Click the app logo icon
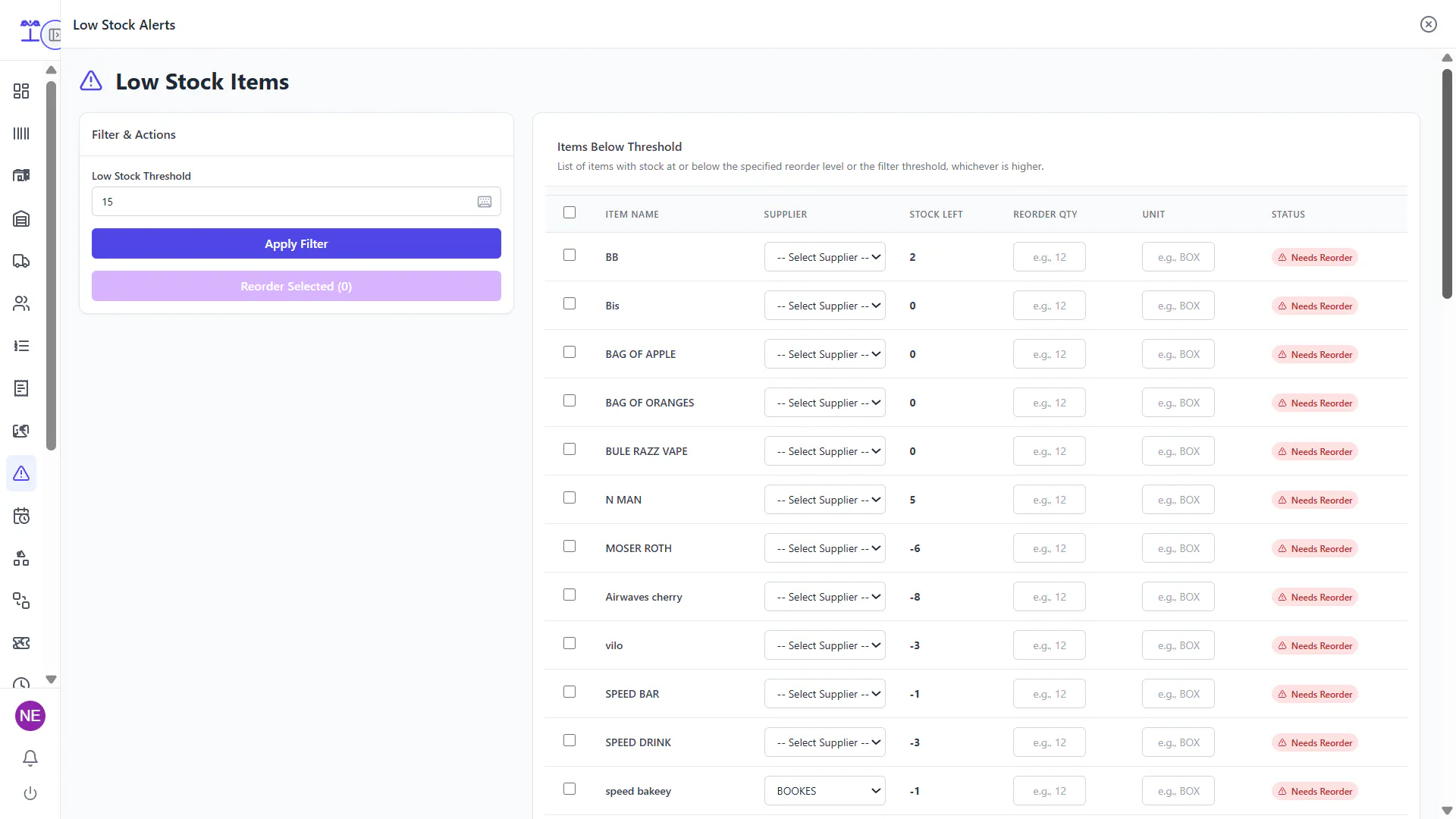The width and height of the screenshot is (1456, 819). [30, 30]
